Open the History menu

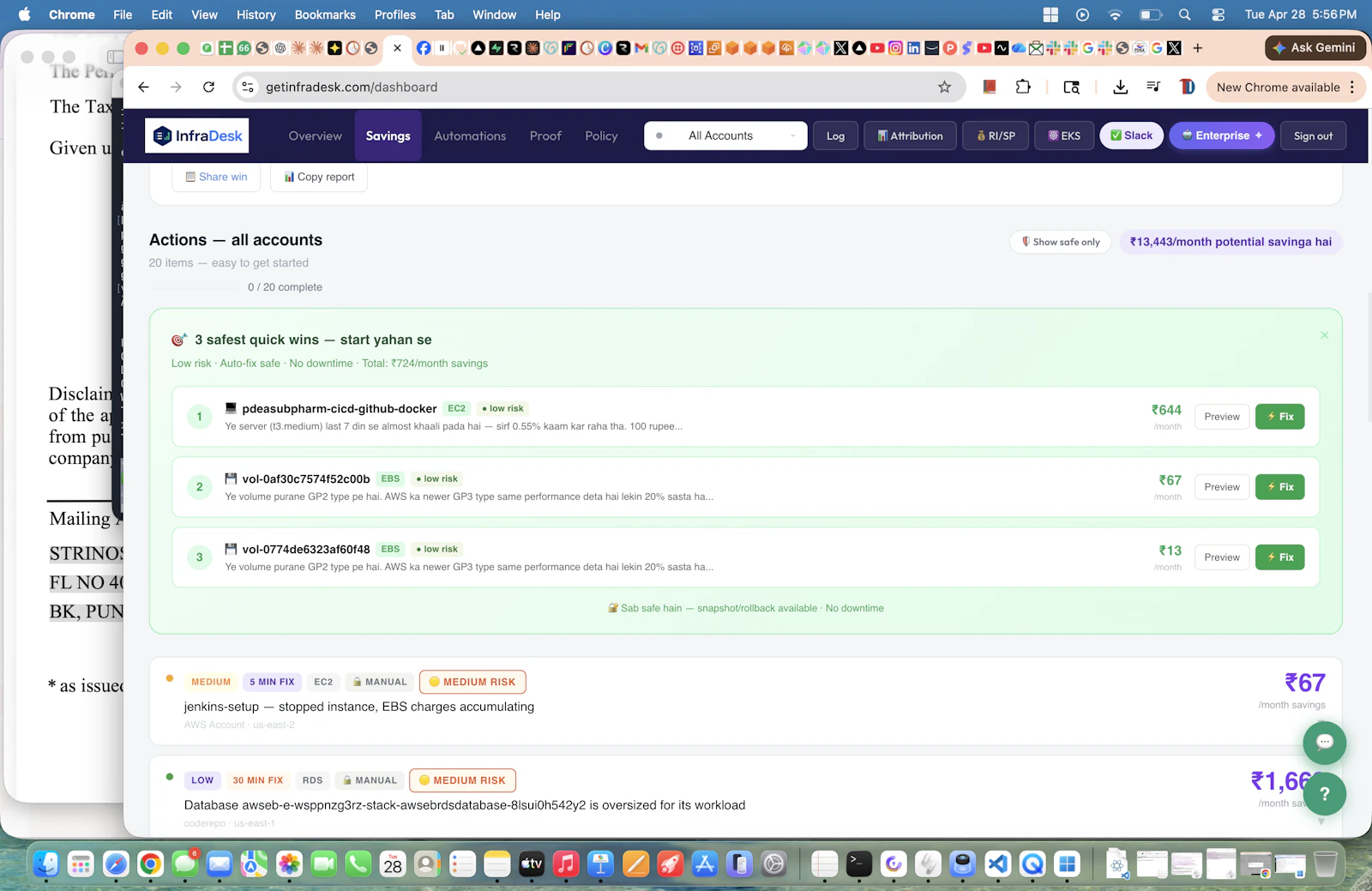256,15
